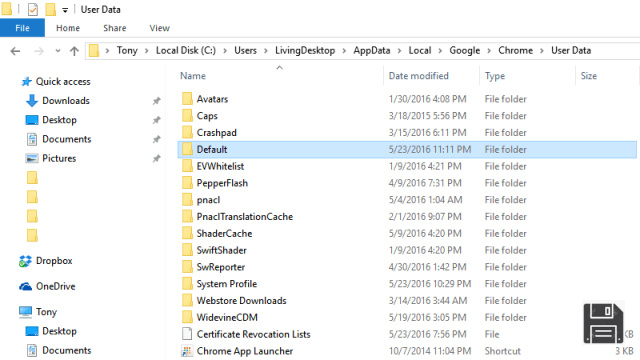Select the pnacl folder icon

tap(187, 200)
